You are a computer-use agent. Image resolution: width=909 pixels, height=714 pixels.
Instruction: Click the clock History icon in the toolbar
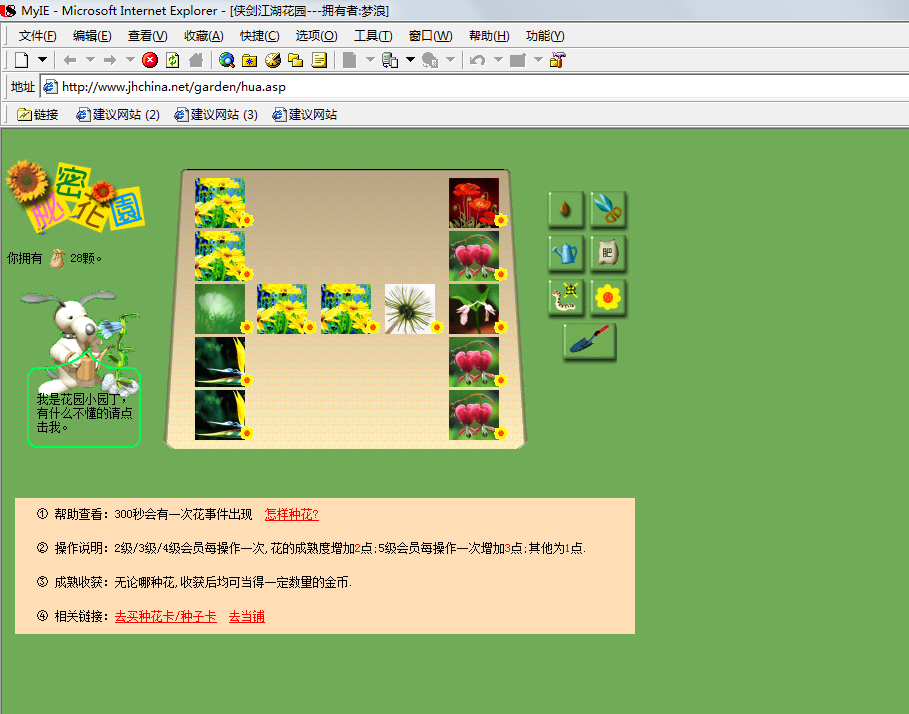tap(272, 60)
